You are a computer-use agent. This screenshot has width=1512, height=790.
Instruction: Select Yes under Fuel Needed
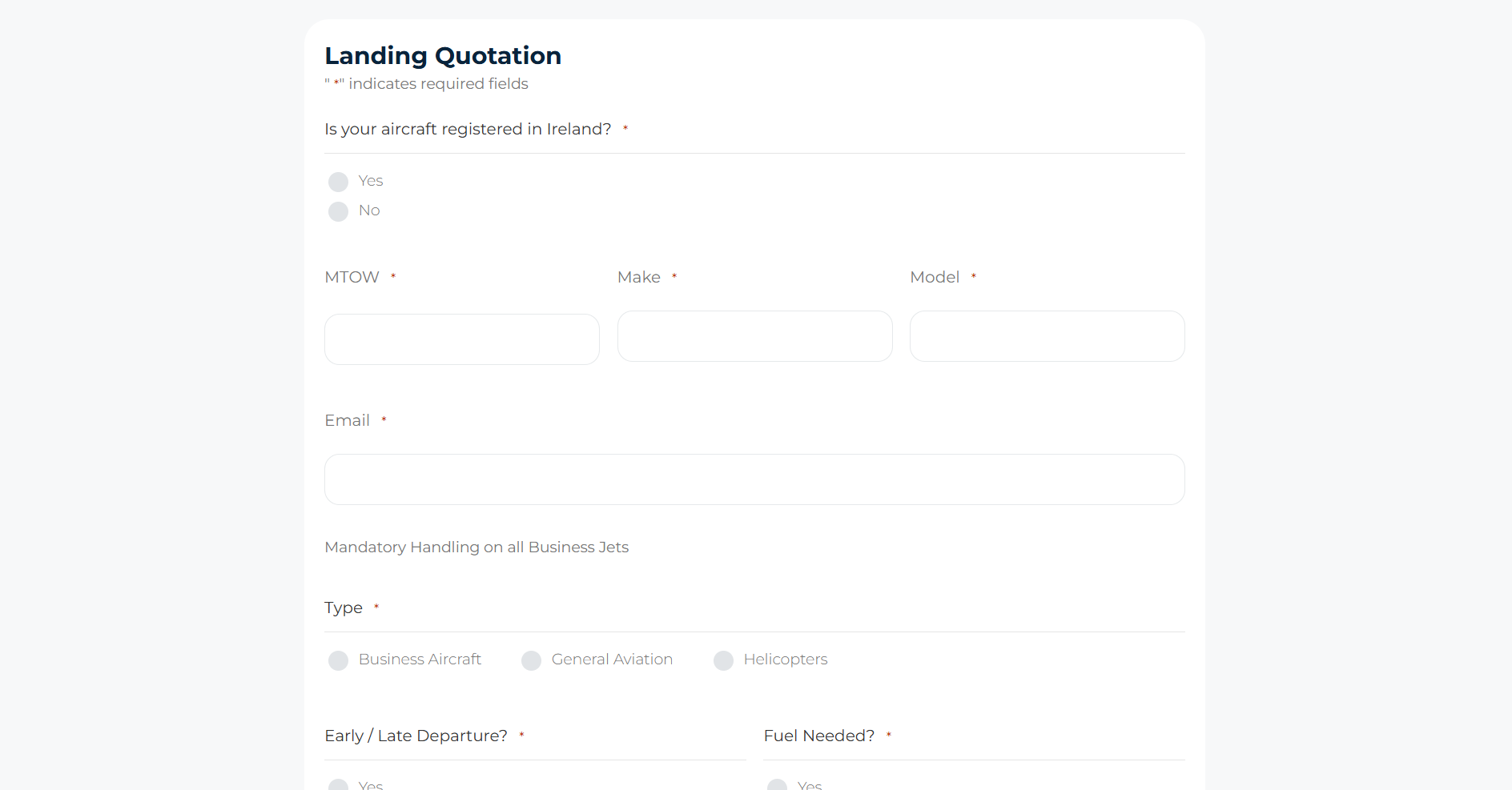[778, 785]
